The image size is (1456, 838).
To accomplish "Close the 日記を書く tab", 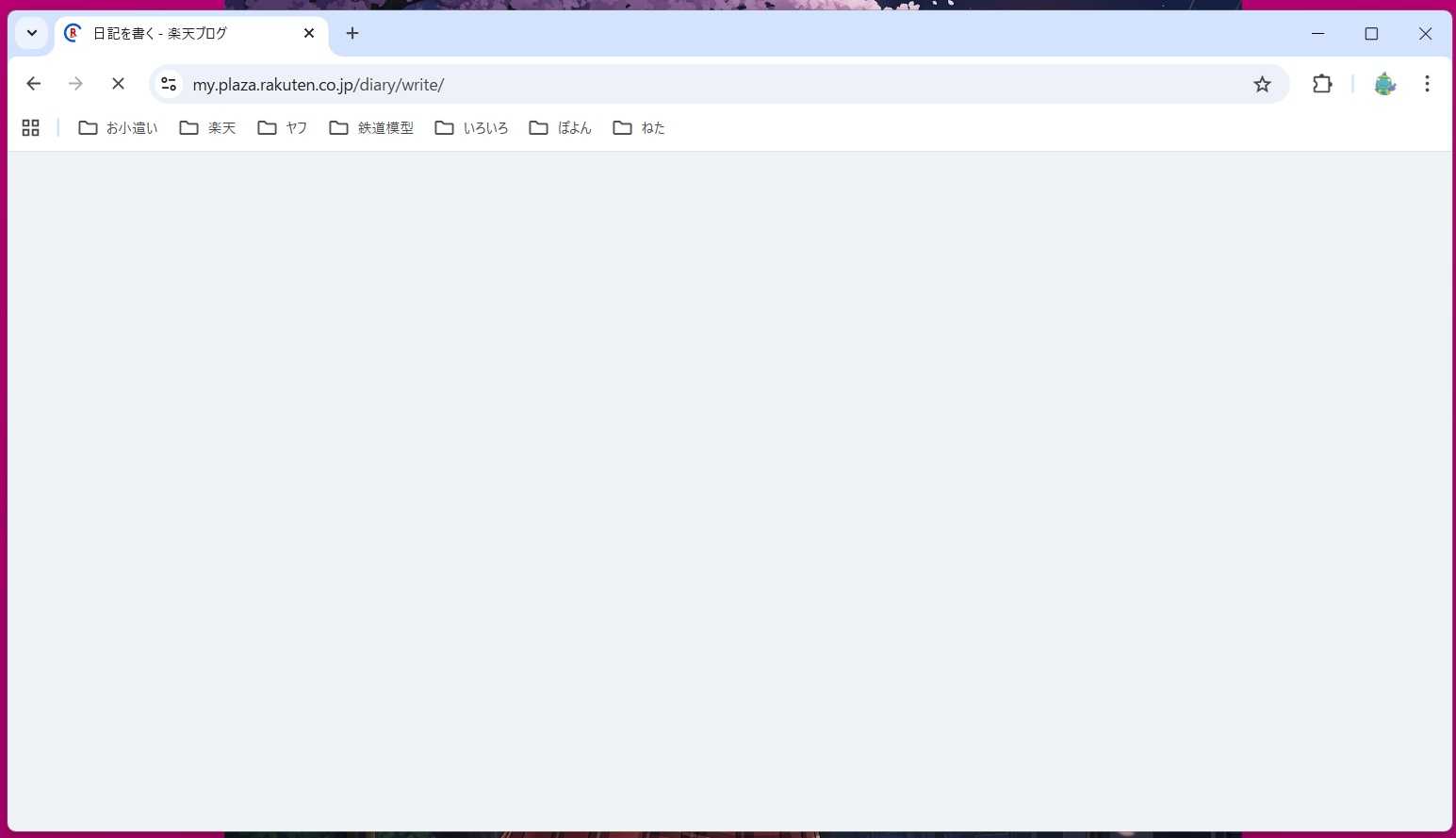I will click(309, 33).
